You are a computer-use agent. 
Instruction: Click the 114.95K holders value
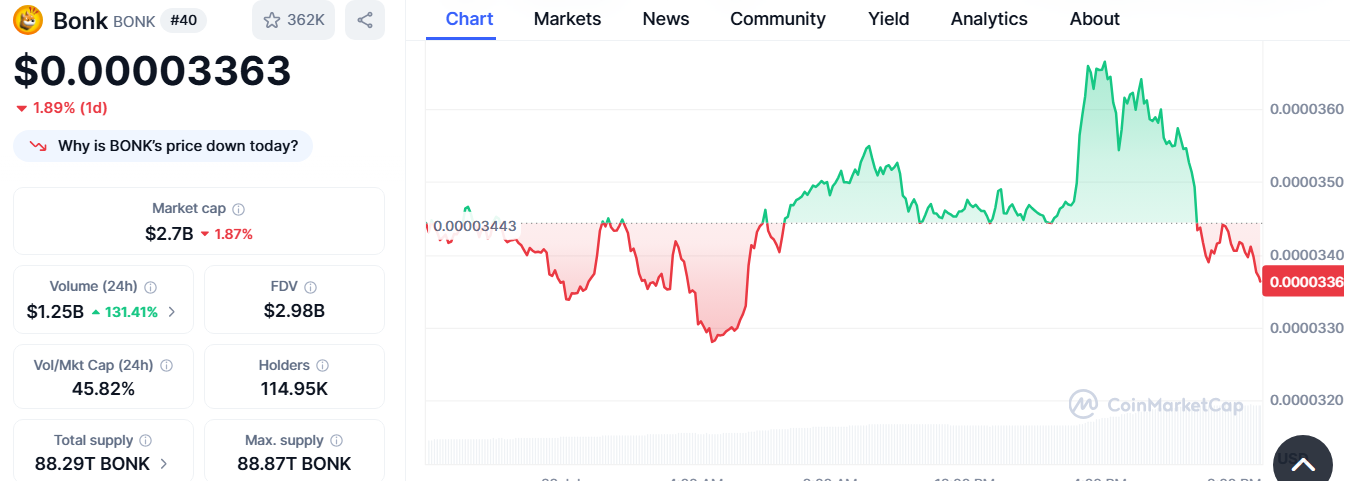pos(294,388)
